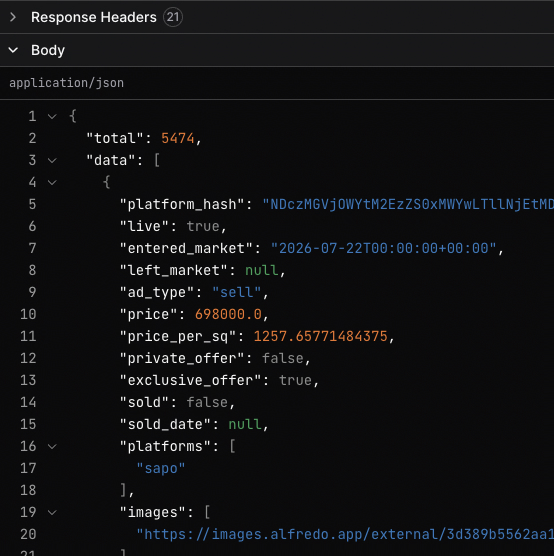Fold the object starting on line 4

[x=52, y=183]
